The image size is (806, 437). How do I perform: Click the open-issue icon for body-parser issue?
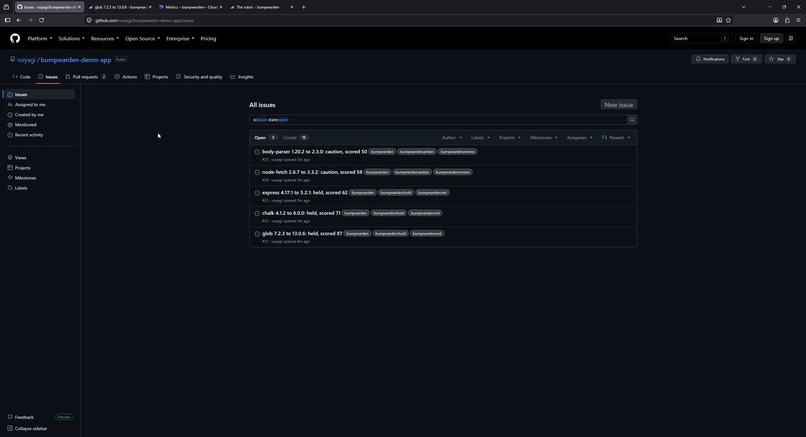pos(257,152)
